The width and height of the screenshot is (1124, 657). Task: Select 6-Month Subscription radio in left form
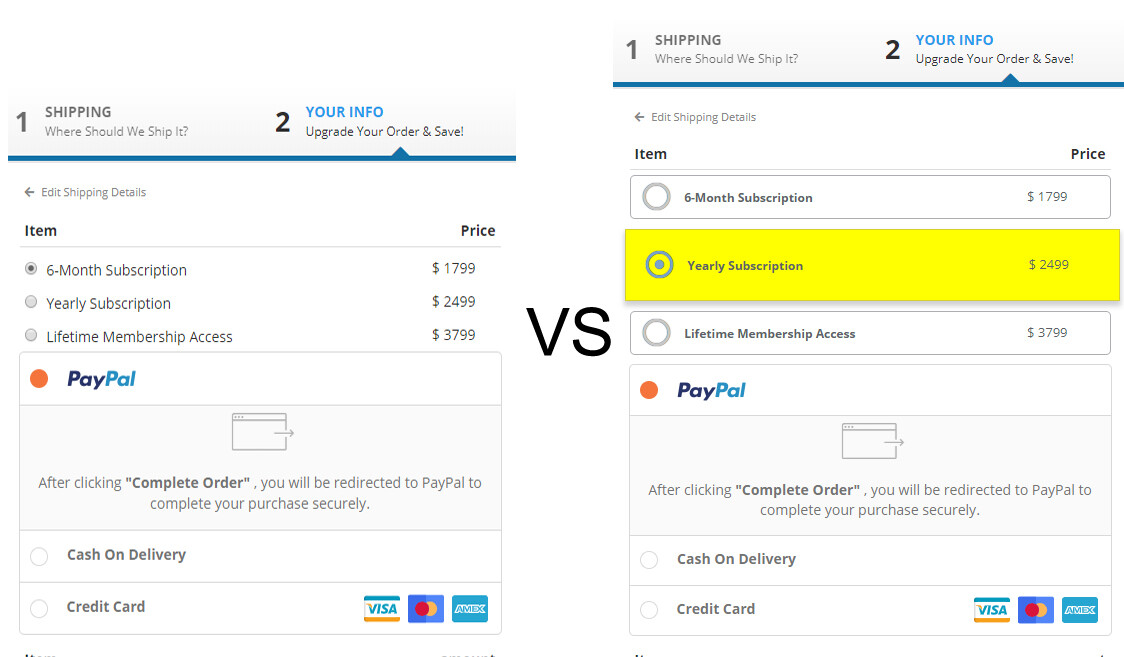pos(31,269)
